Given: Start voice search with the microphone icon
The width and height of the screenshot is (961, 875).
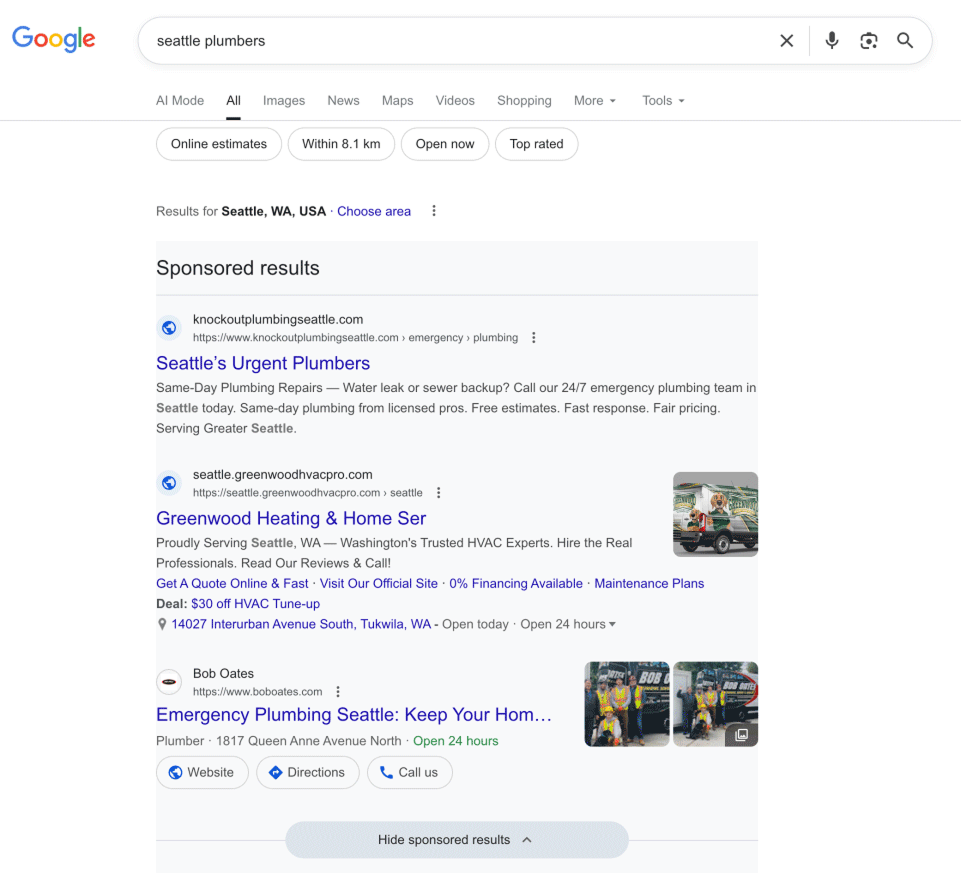Looking at the screenshot, I should click(832, 40).
